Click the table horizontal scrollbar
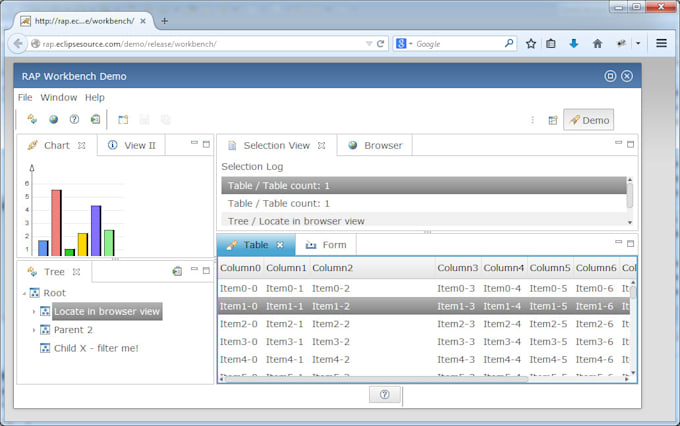This screenshot has width=680, height=426. point(376,379)
